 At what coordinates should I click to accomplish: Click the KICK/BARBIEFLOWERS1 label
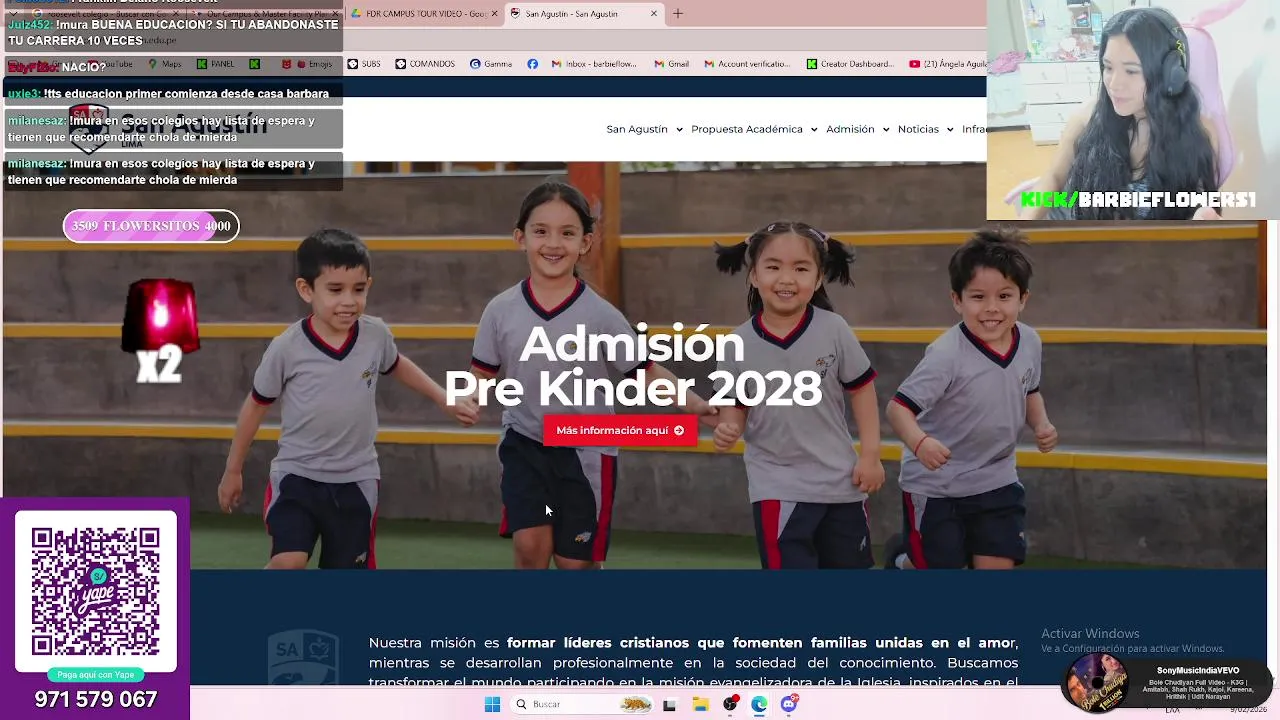[x=1137, y=200]
